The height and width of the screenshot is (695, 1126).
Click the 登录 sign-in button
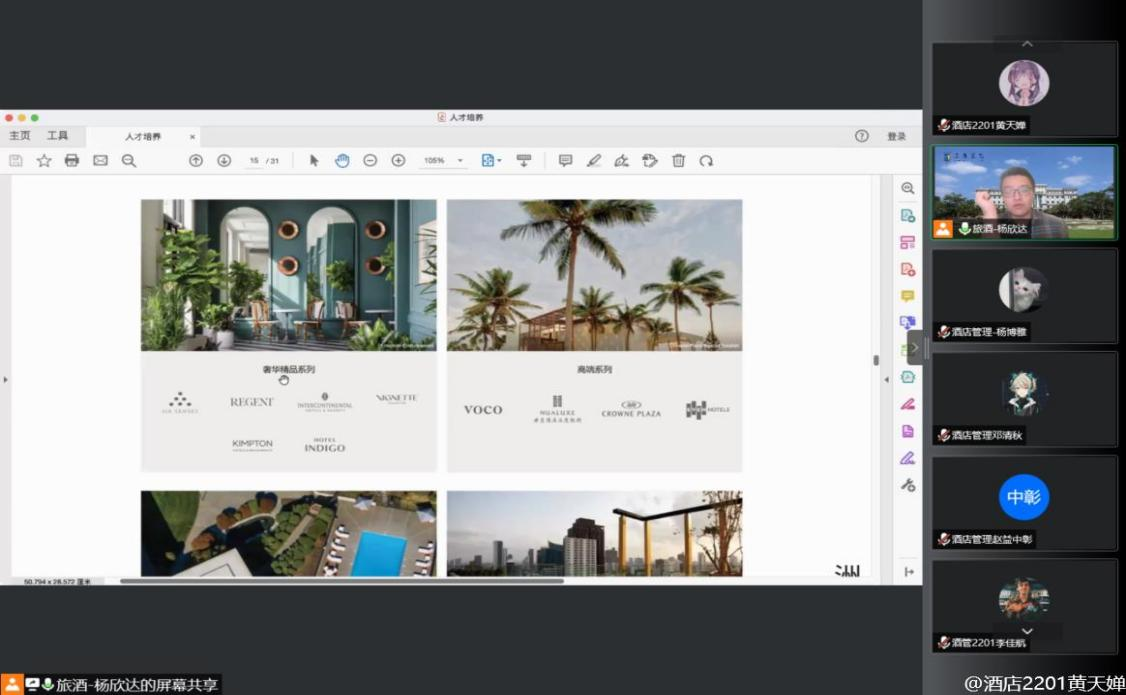click(x=896, y=137)
